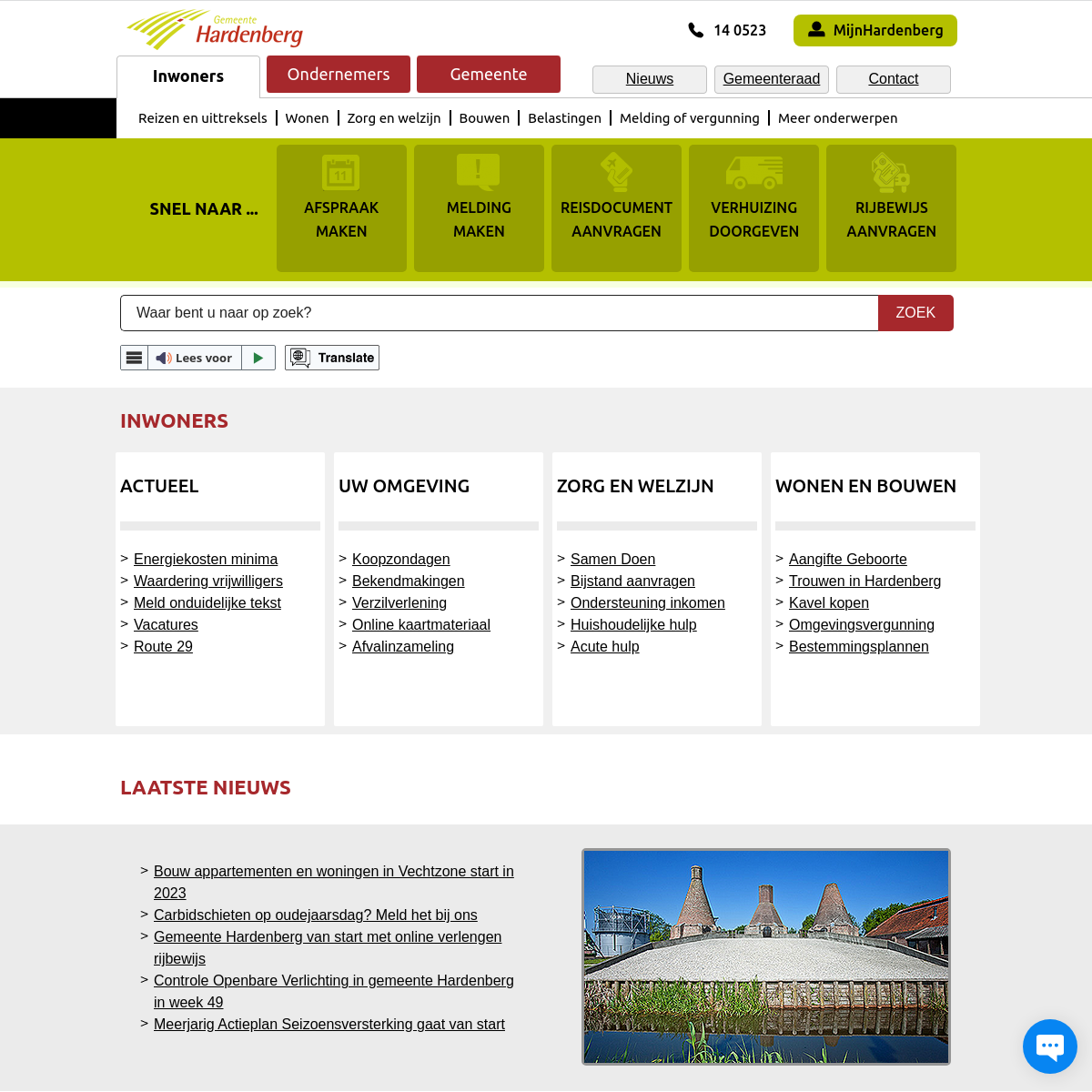Switch to the Gemeente tab
1092x1092 pixels.
[x=489, y=75]
